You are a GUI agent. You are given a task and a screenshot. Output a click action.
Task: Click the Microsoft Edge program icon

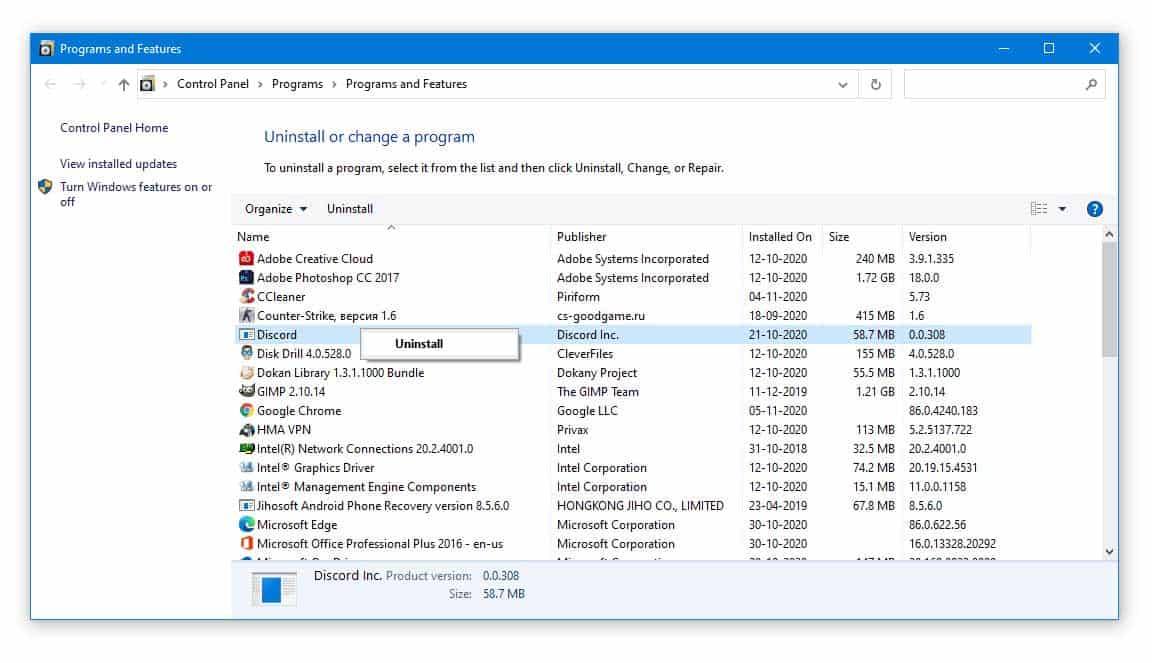pos(246,524)
